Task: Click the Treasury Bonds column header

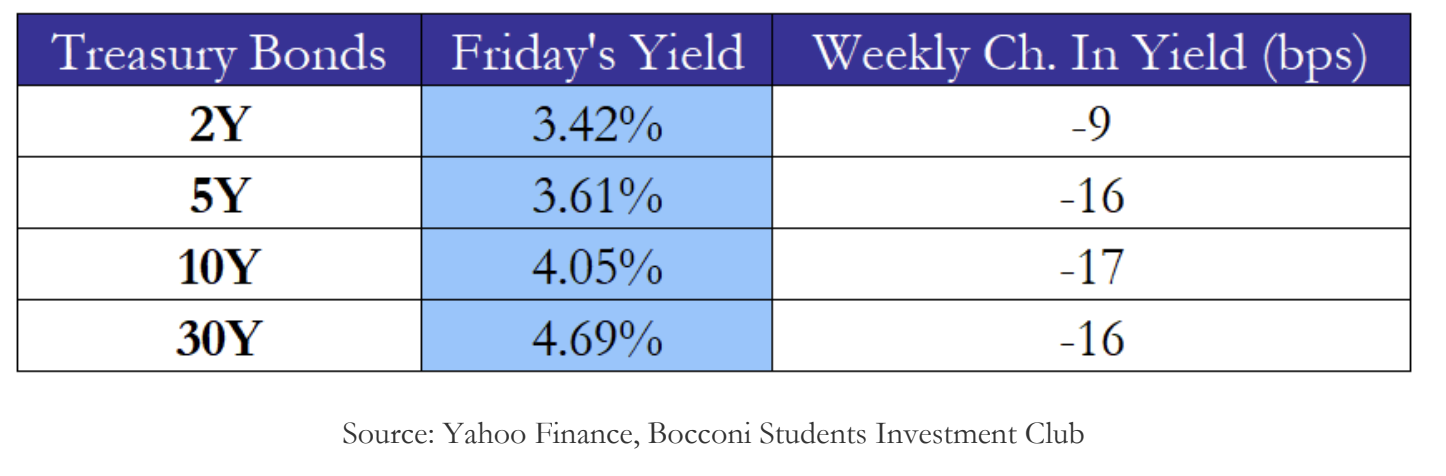Action: 220,53
